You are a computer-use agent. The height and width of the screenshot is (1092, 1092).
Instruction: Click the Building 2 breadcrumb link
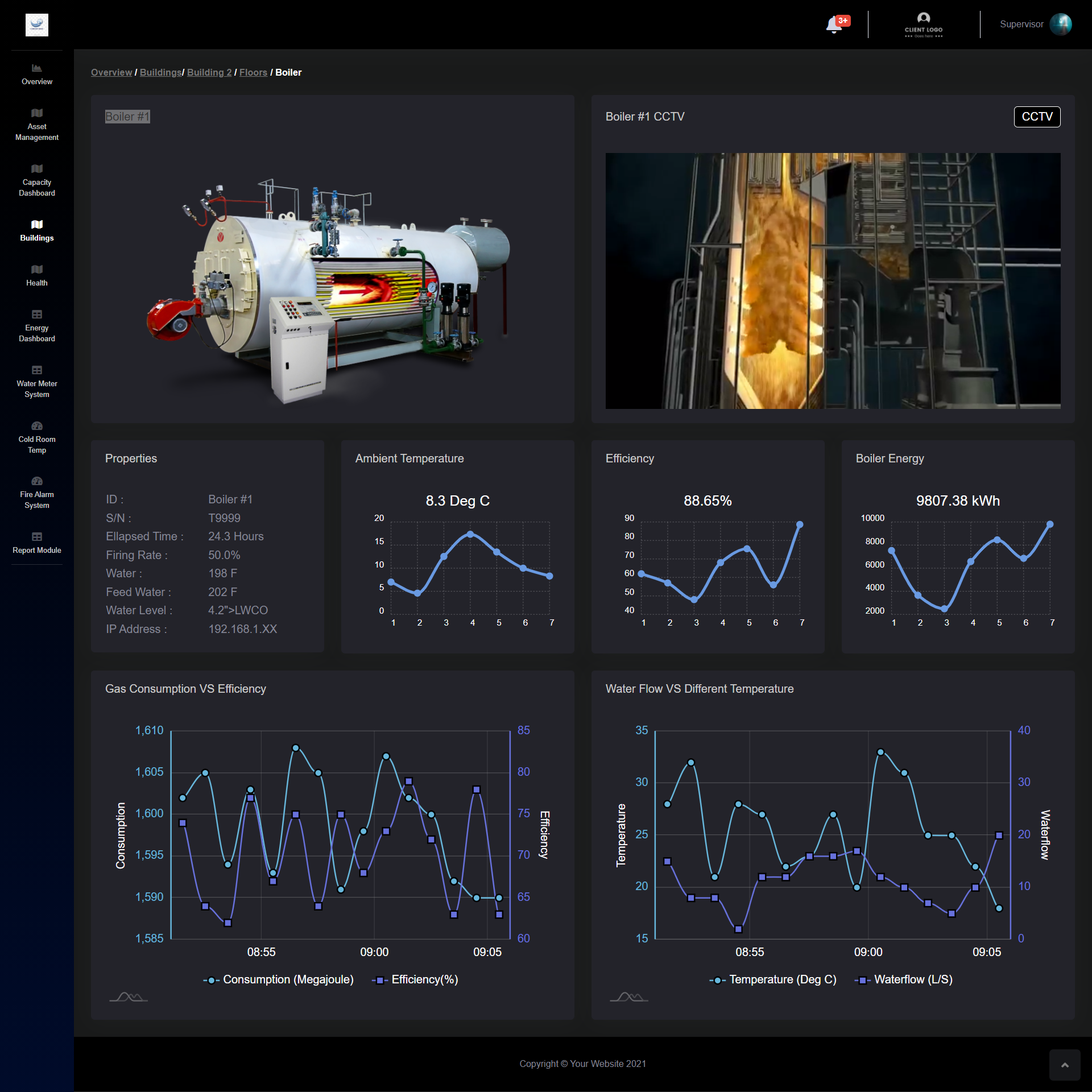click(209, 72)
